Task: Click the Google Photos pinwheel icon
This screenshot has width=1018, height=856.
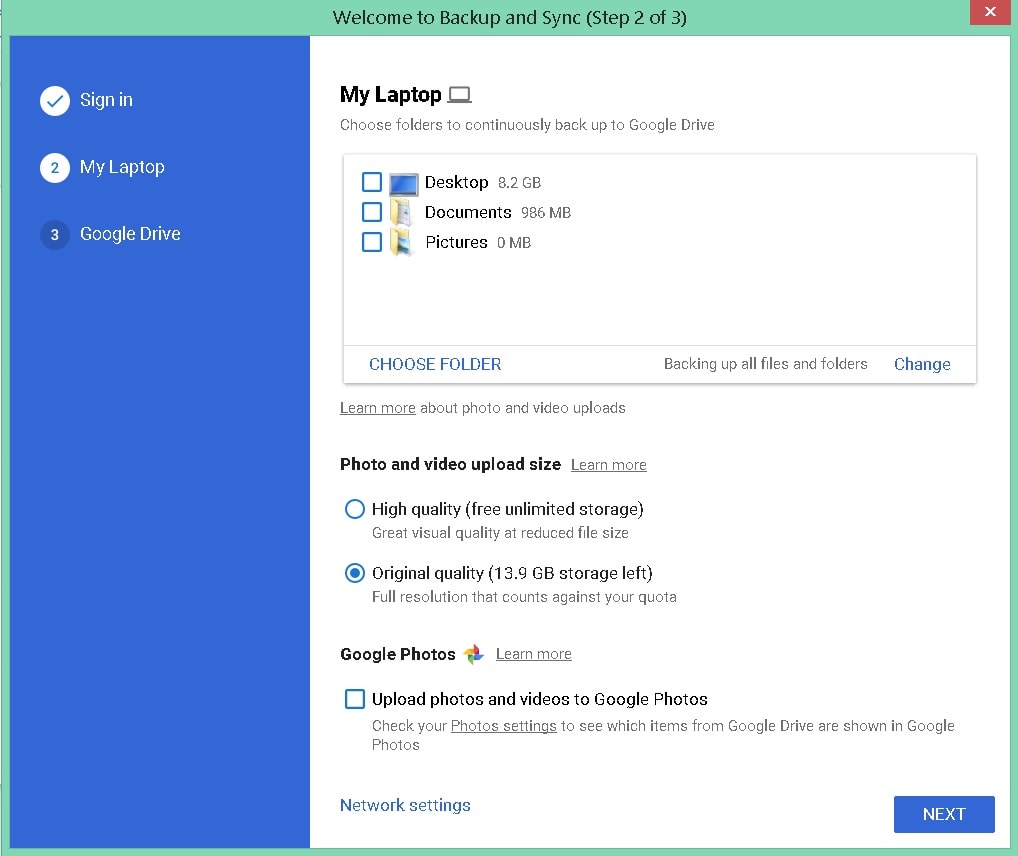Action: click(474, 654)
